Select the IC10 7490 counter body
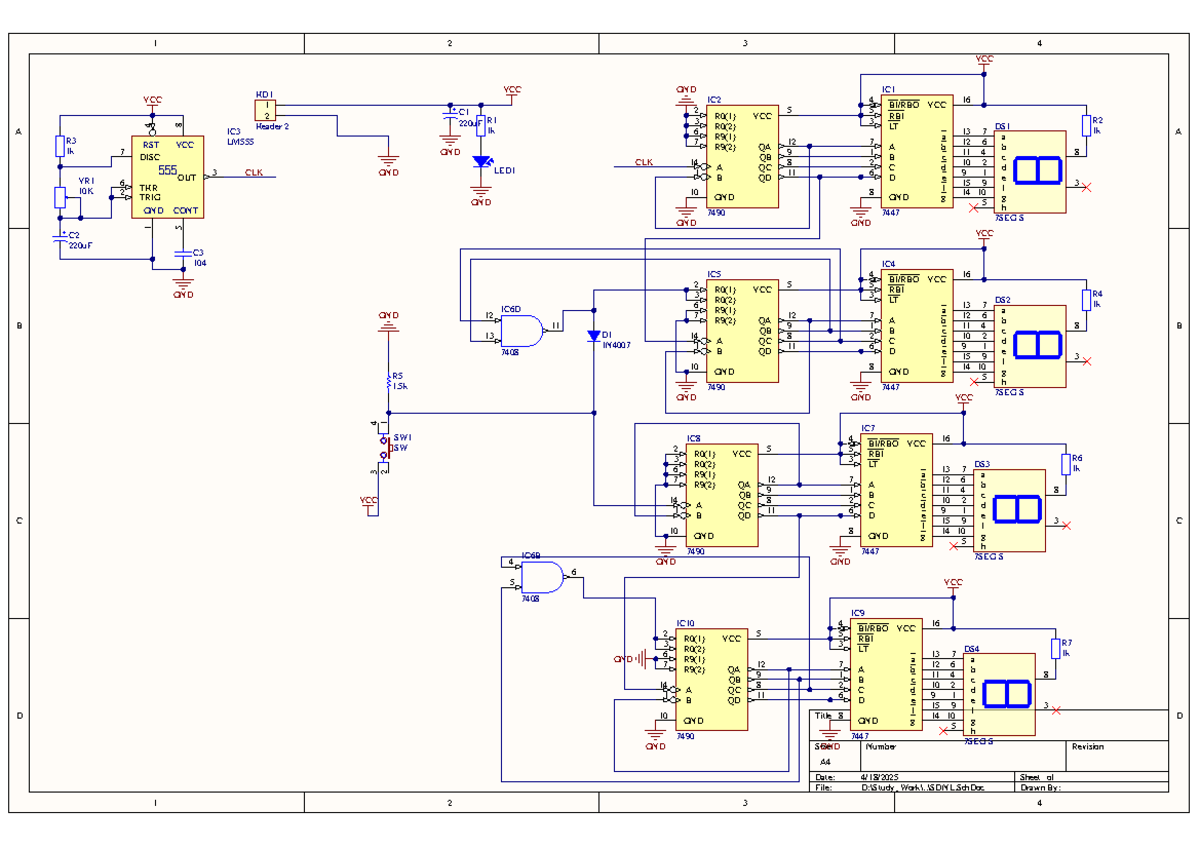Screen dimensions: 1200x848 (712, 680)
